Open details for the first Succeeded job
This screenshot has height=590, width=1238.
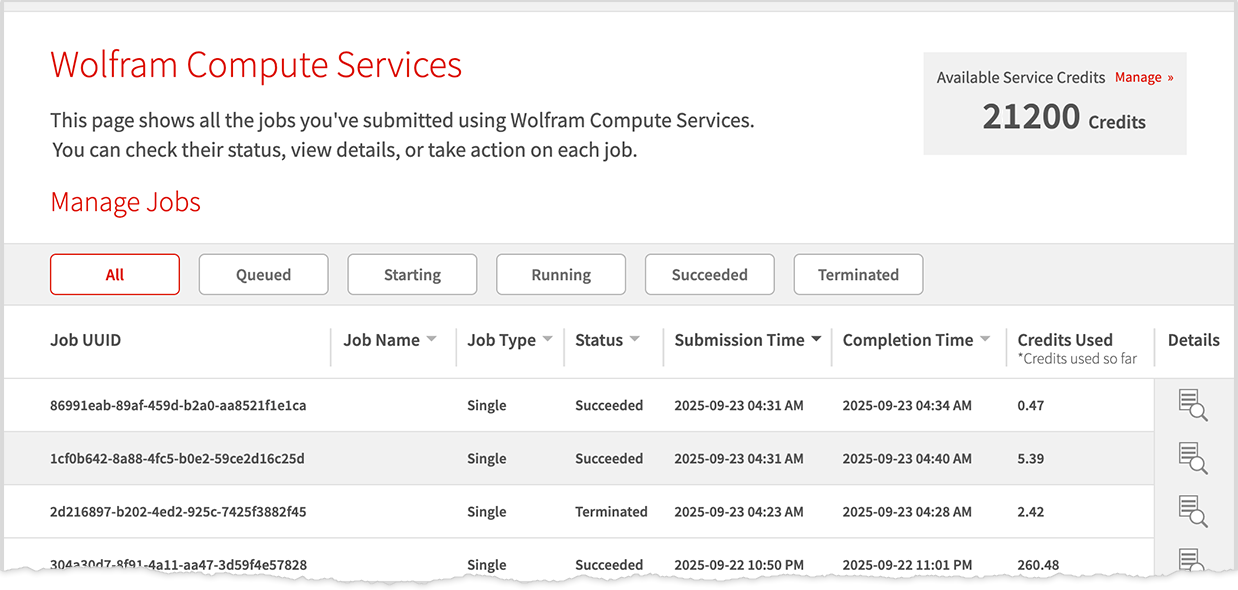1192,404
